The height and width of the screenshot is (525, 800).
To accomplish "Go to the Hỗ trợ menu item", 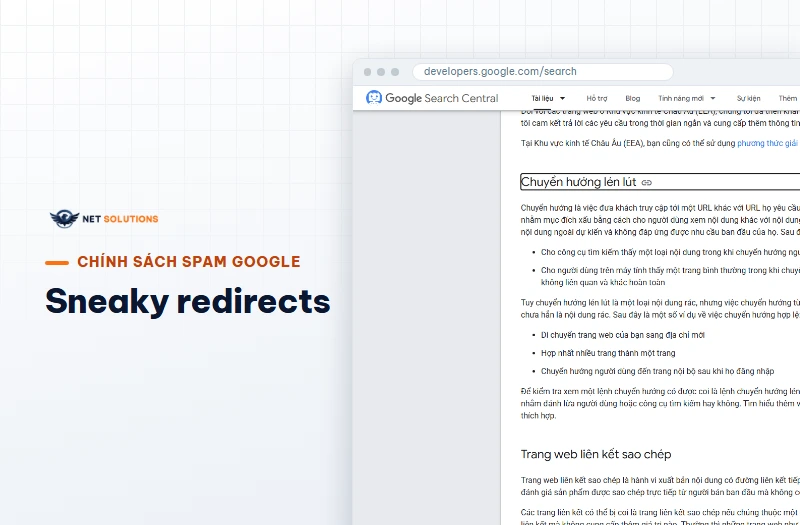I will pyautogui.click(x=596, y=98).
